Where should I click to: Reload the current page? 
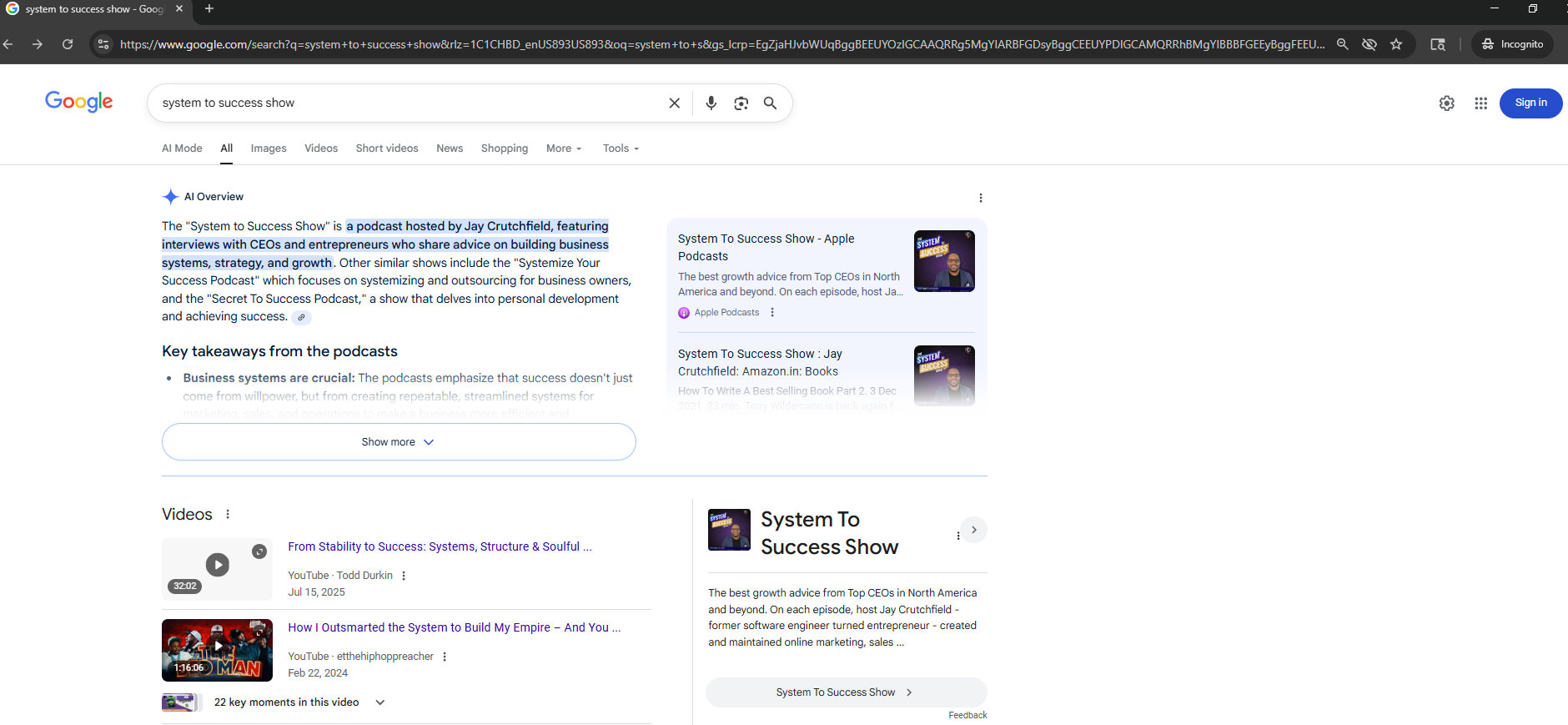68,44
